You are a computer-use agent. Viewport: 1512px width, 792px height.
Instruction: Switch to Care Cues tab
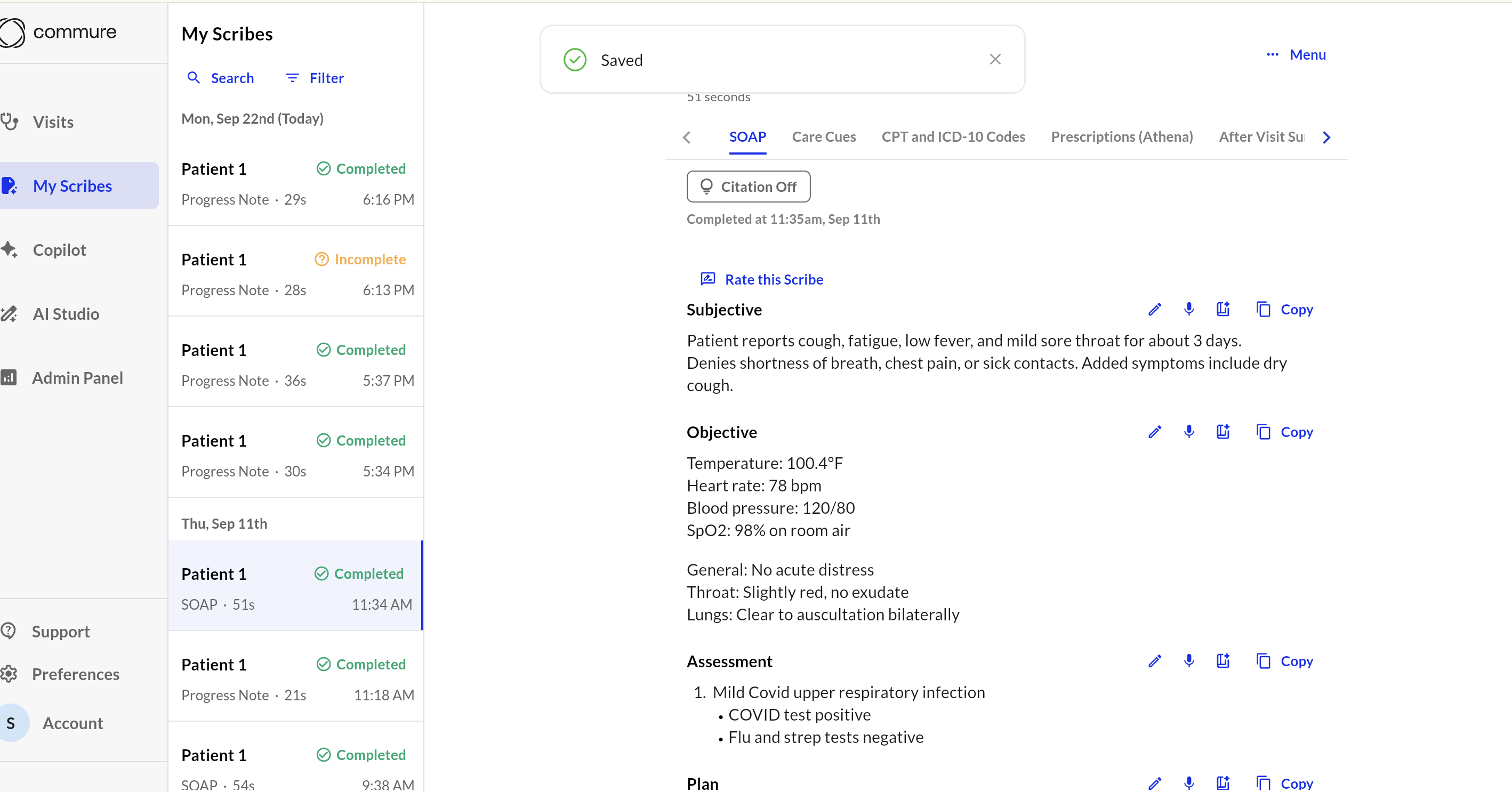point(824,136)
